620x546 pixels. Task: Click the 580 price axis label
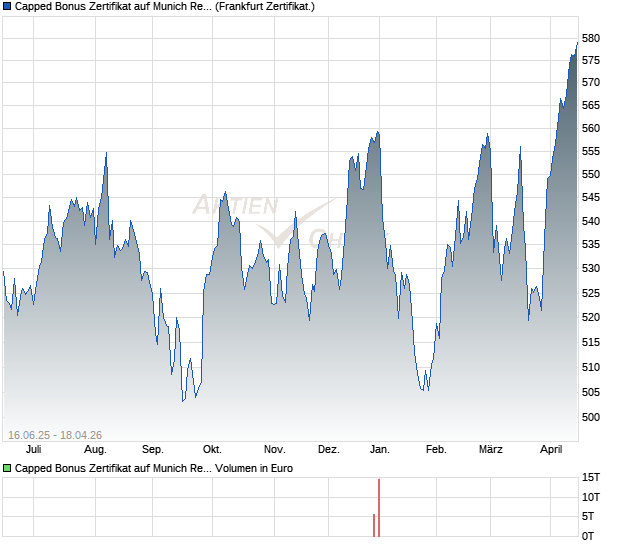tap(591, 39)
